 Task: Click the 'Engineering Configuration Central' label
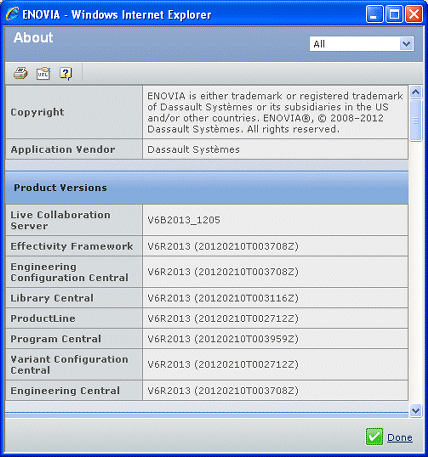pyautogui.click(x=69, y=272)
